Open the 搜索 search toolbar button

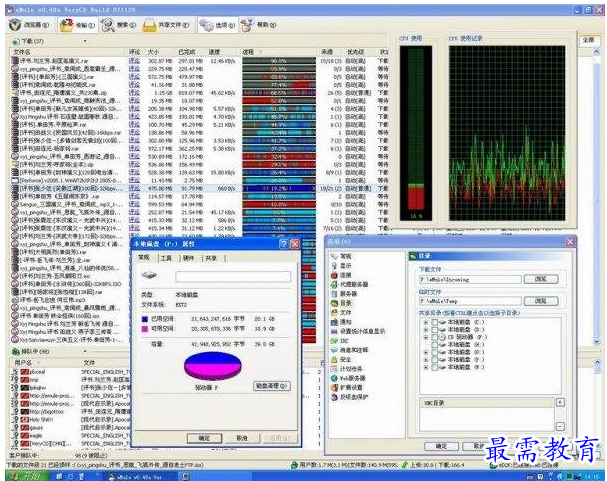119,25
